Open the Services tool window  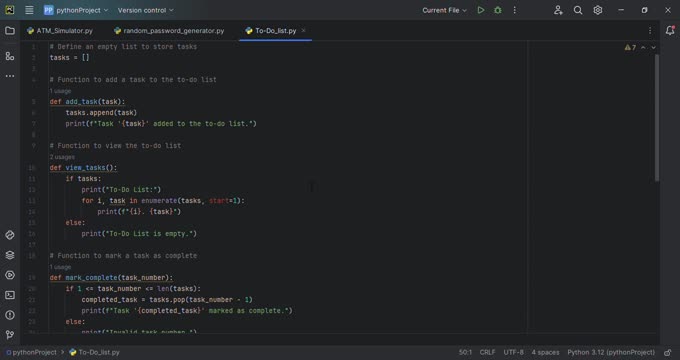pyautogui.click(x=10, y=275)
